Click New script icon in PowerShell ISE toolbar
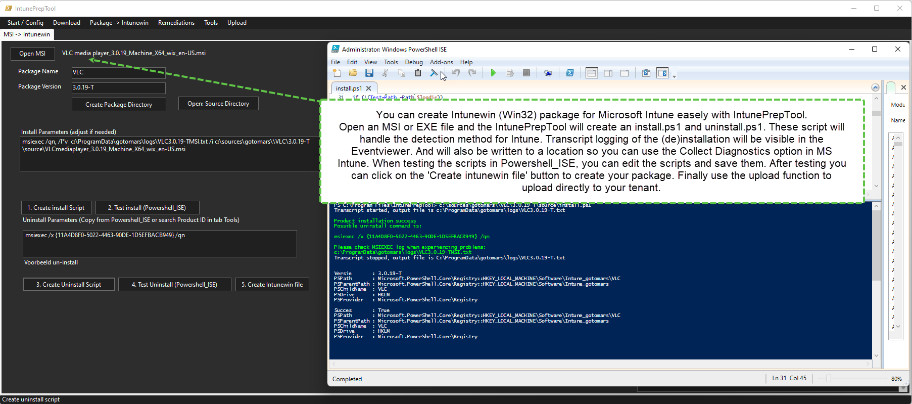 click(336, 73)
